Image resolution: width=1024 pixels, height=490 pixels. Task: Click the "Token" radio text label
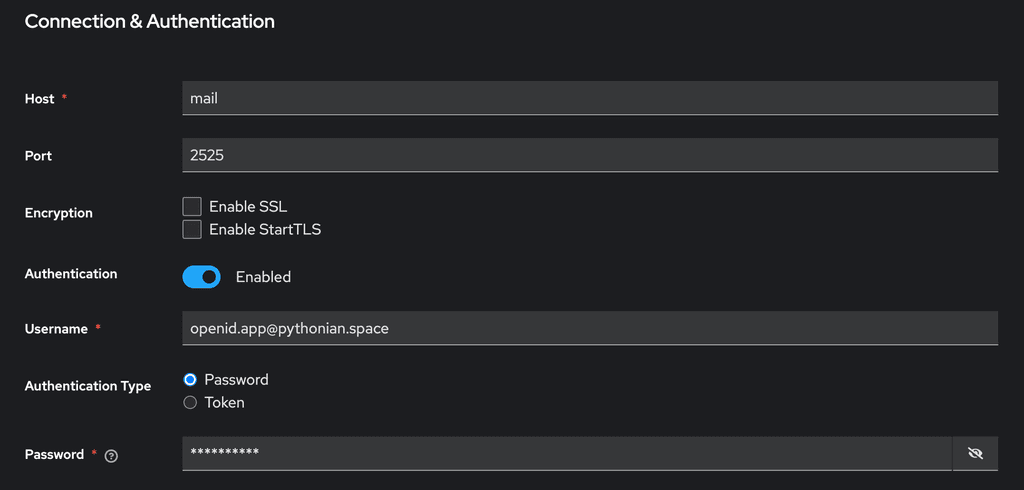[225, 402]
